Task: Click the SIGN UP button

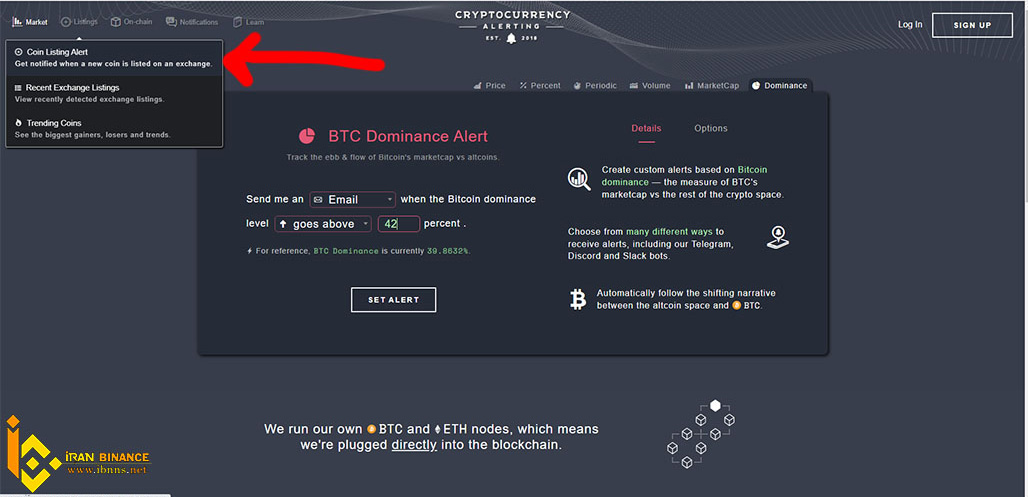Action: [x=972, y=25]
